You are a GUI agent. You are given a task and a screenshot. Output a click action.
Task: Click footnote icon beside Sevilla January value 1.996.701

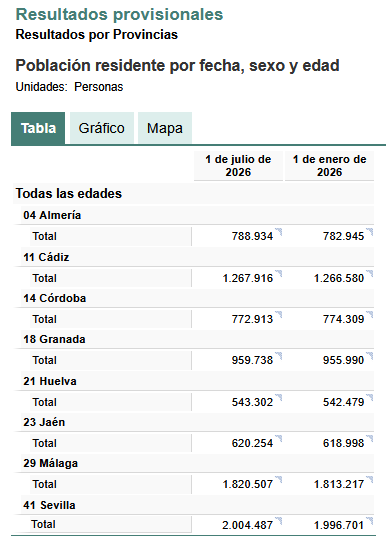coord(369,521)
